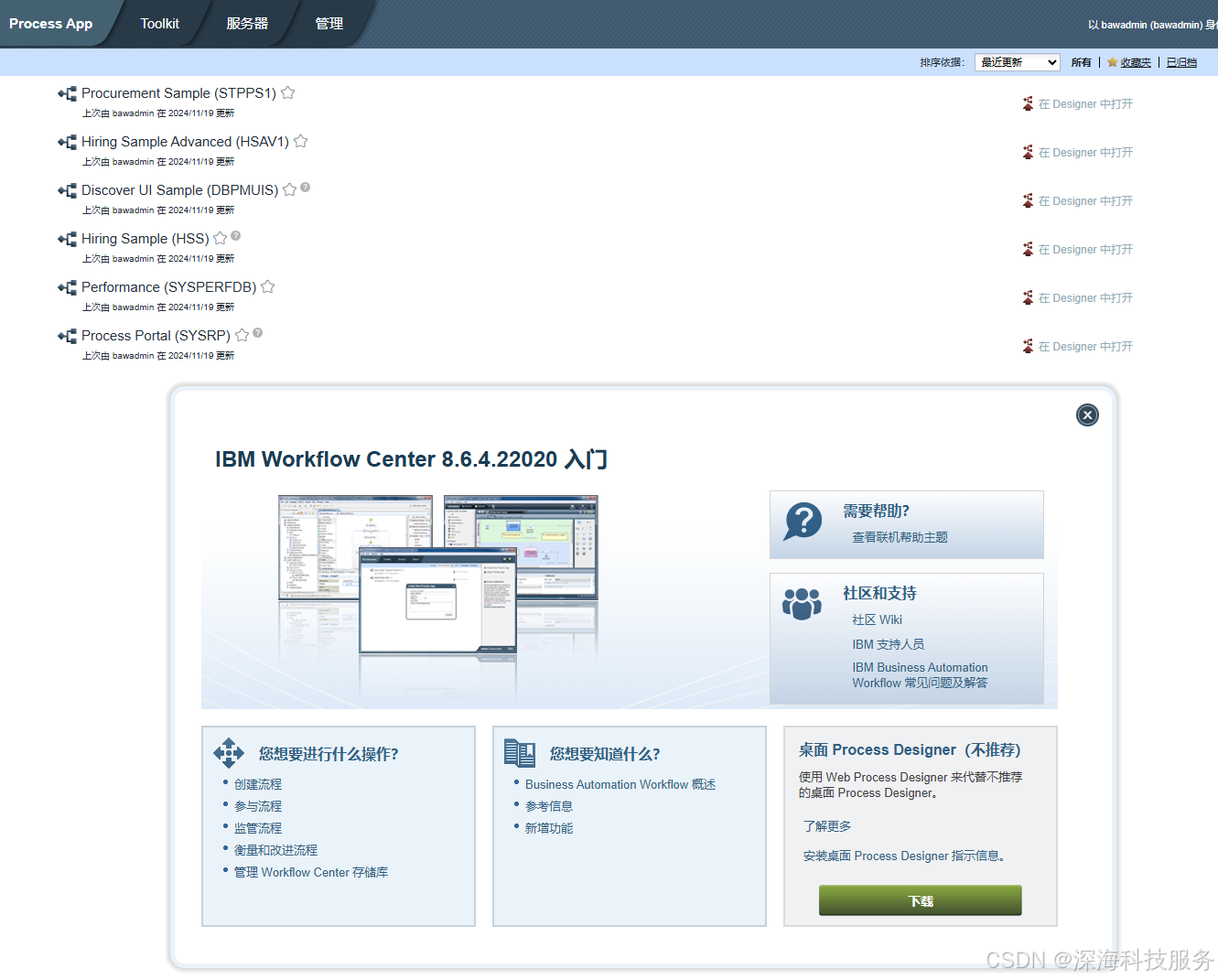Screen dimensions: 1218x980
Task: Click the help question mark bubble icon
Action: (803, 522)
